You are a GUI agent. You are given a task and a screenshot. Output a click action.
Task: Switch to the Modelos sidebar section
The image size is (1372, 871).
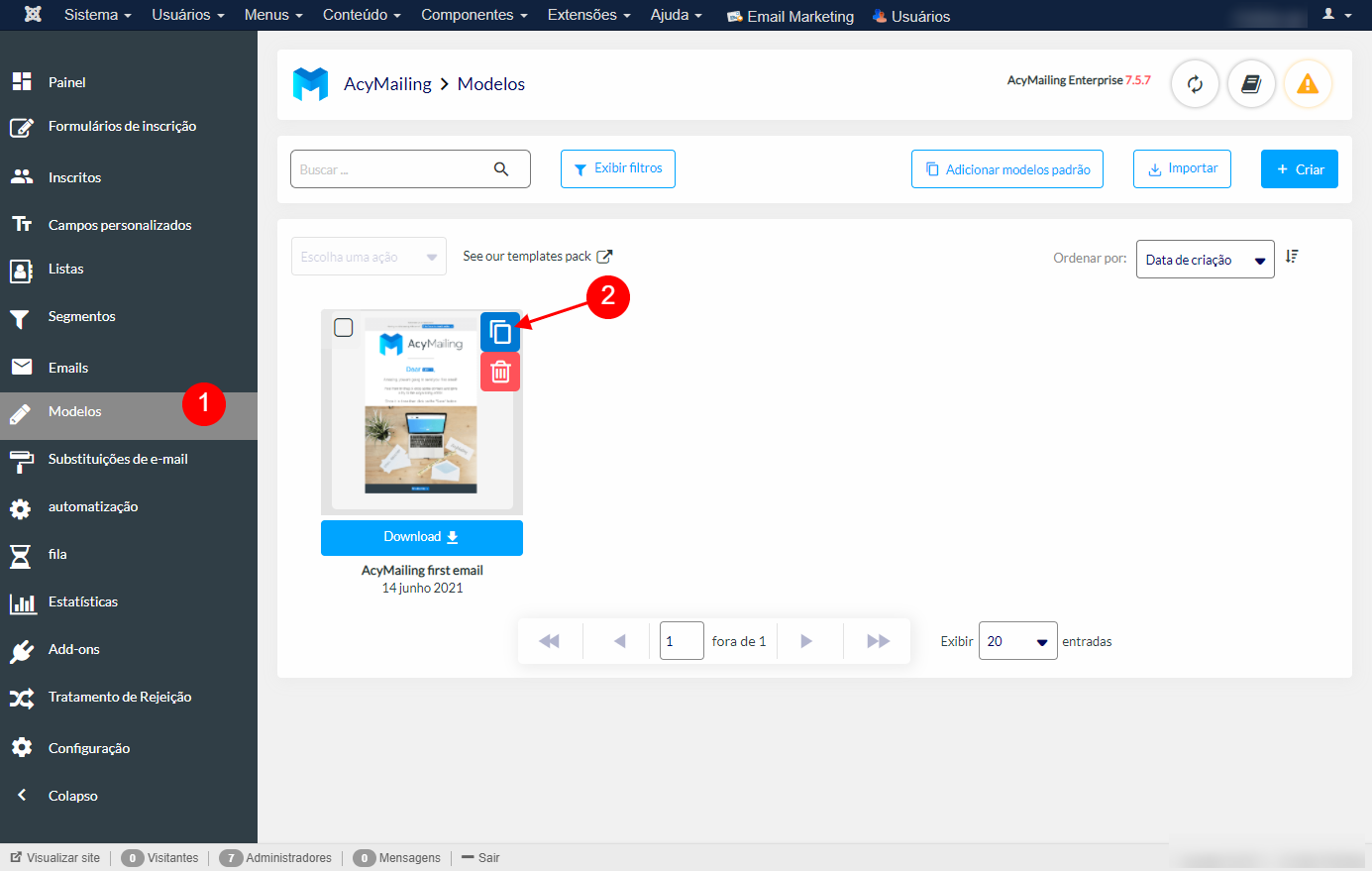[74, 411]
